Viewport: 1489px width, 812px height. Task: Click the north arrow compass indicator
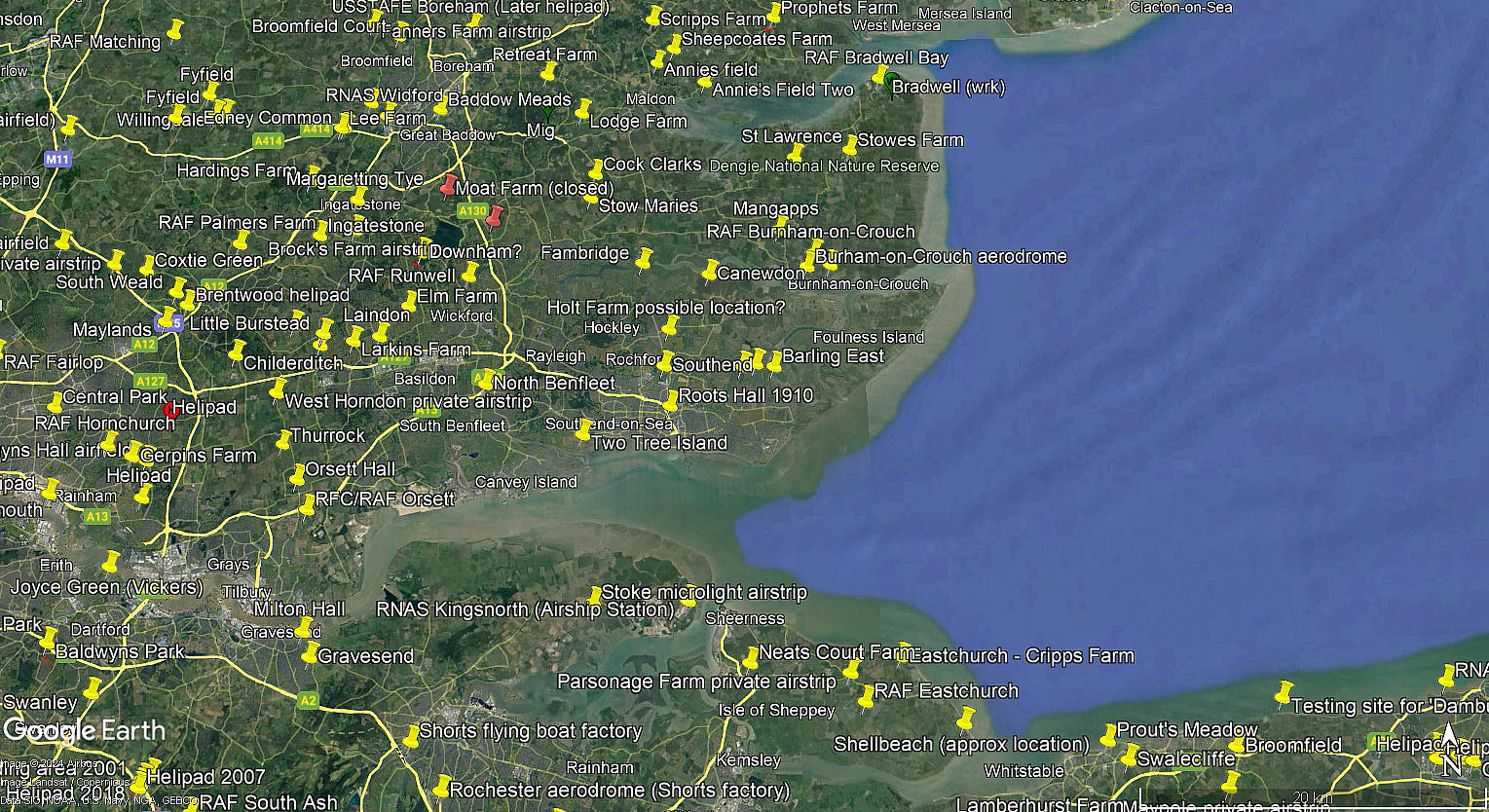click(x=1450, y=749)
